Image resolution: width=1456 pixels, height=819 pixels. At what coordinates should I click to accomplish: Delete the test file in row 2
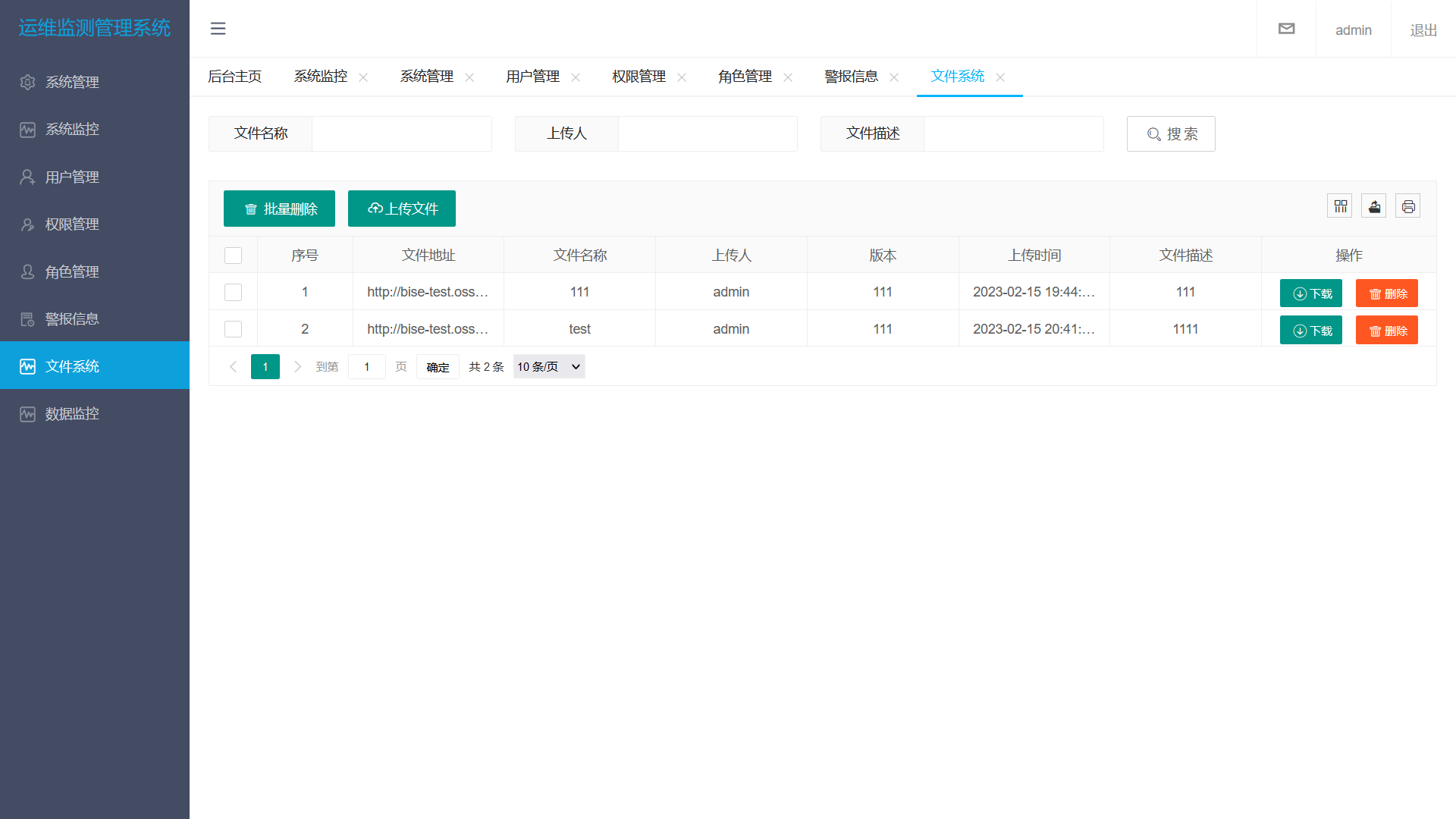click(1387, 331)
